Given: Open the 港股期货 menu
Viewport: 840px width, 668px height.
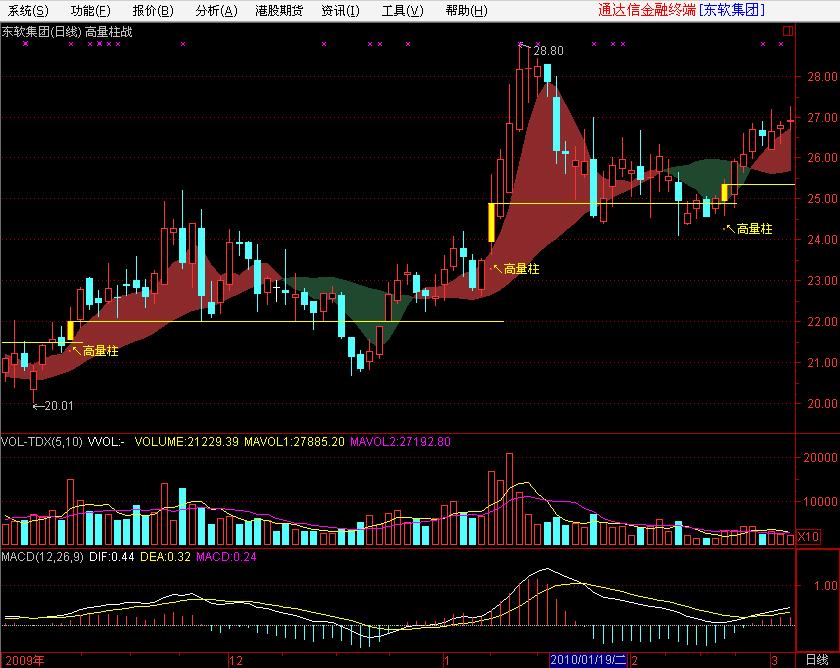Looking at the screenshot, I should pyautogui.click(x=279, y=11).
